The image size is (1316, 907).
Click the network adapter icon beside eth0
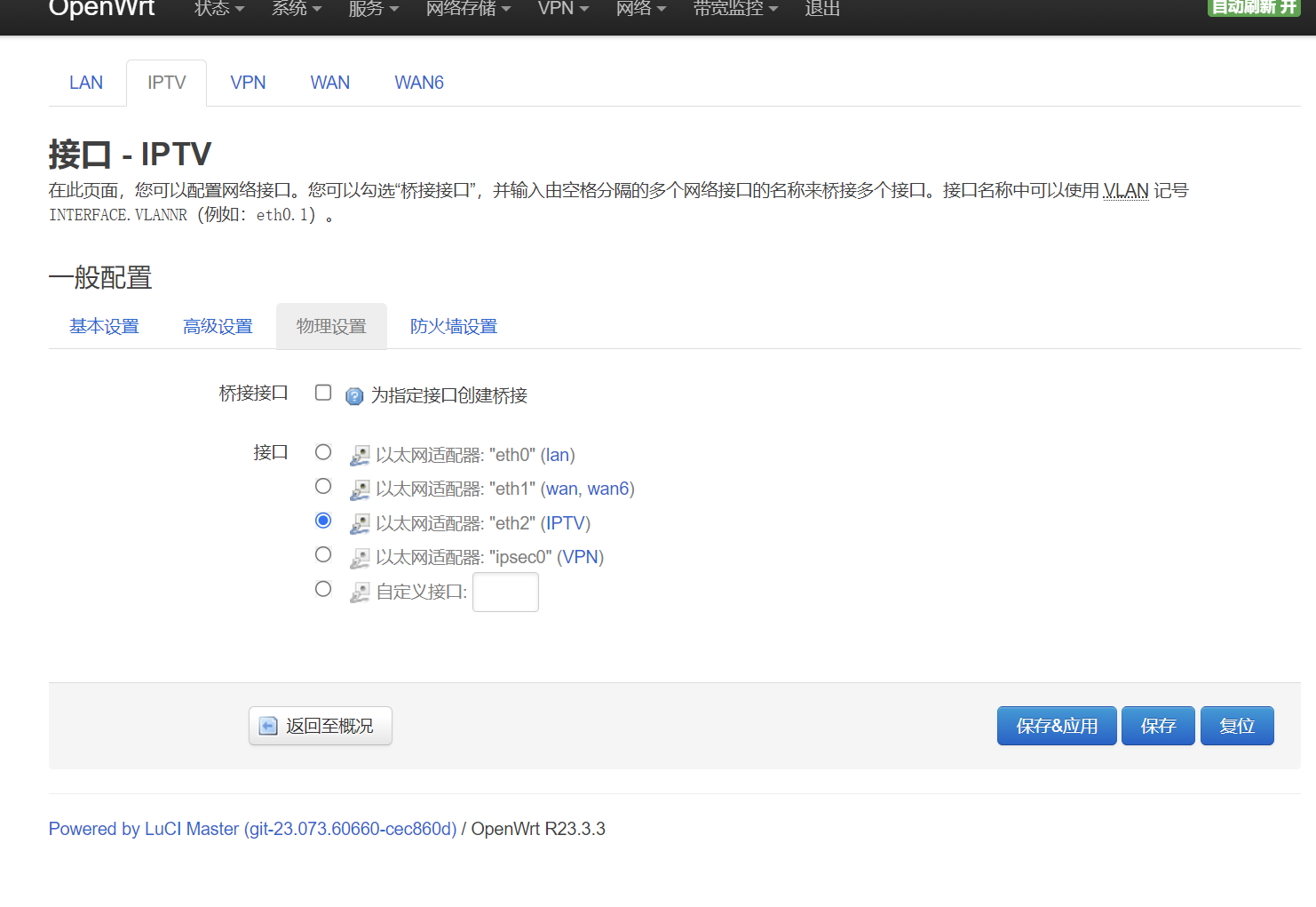pyautogui.click(x=360, y=454)
